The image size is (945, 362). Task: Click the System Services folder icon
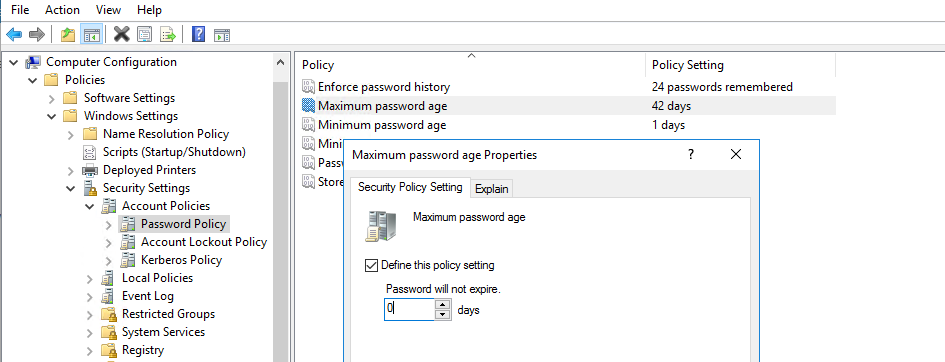(108, 332)
